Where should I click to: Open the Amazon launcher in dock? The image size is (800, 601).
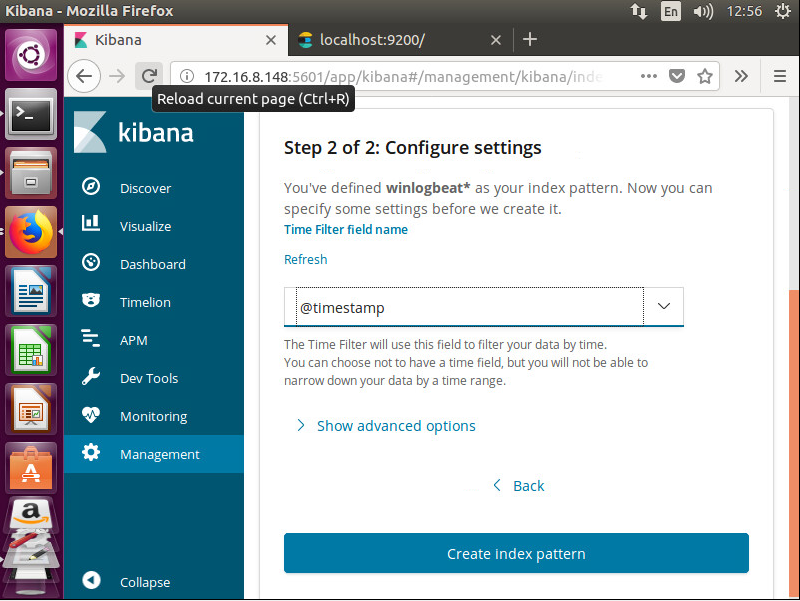(31, 514)
